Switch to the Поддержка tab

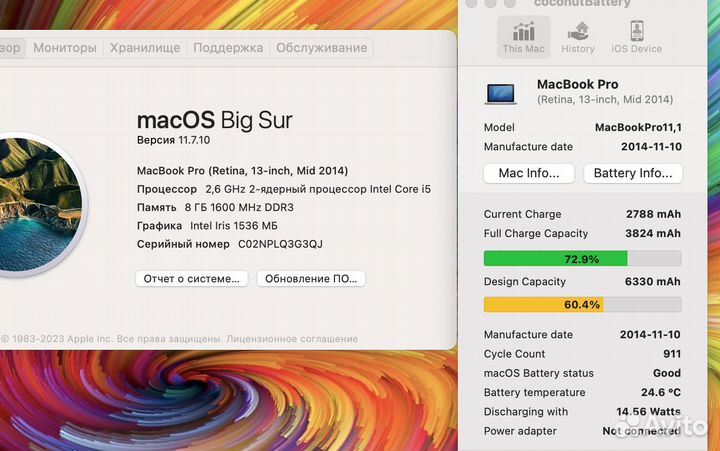[228, 48]
